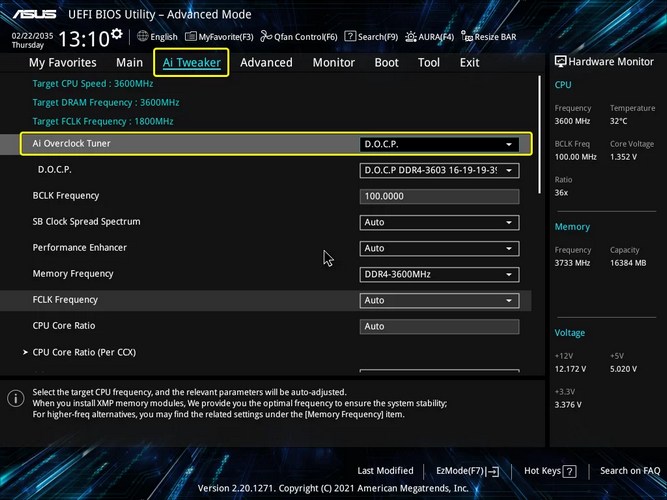This screenshot has width=667, height=500.
Task: Go to the Exit tab
Action: pos(469,63)
